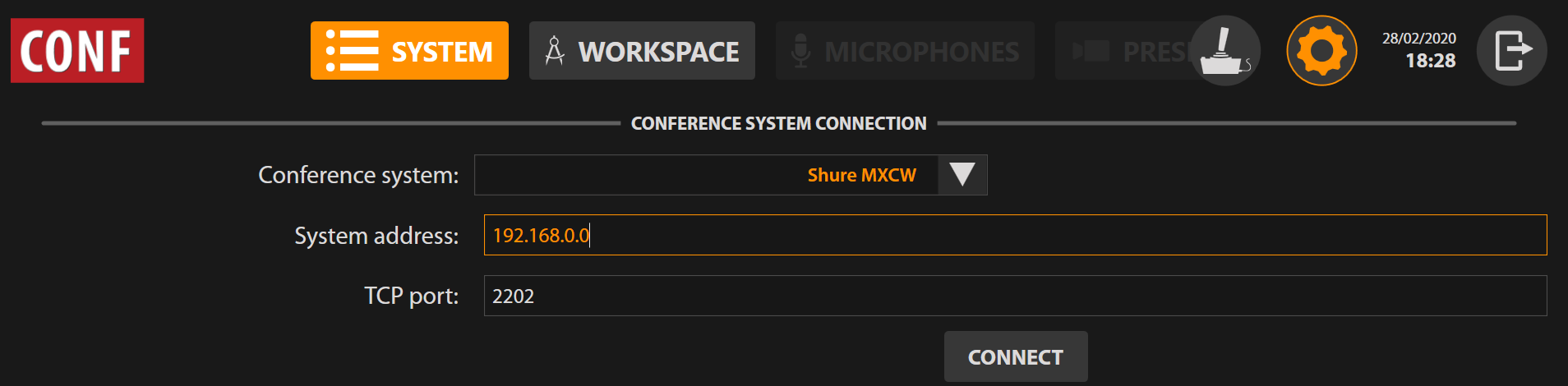Viewport: 1568px width, 386px height.
Task: Click the compass icon beside WORKSPACE
Action: click(555, 51)
